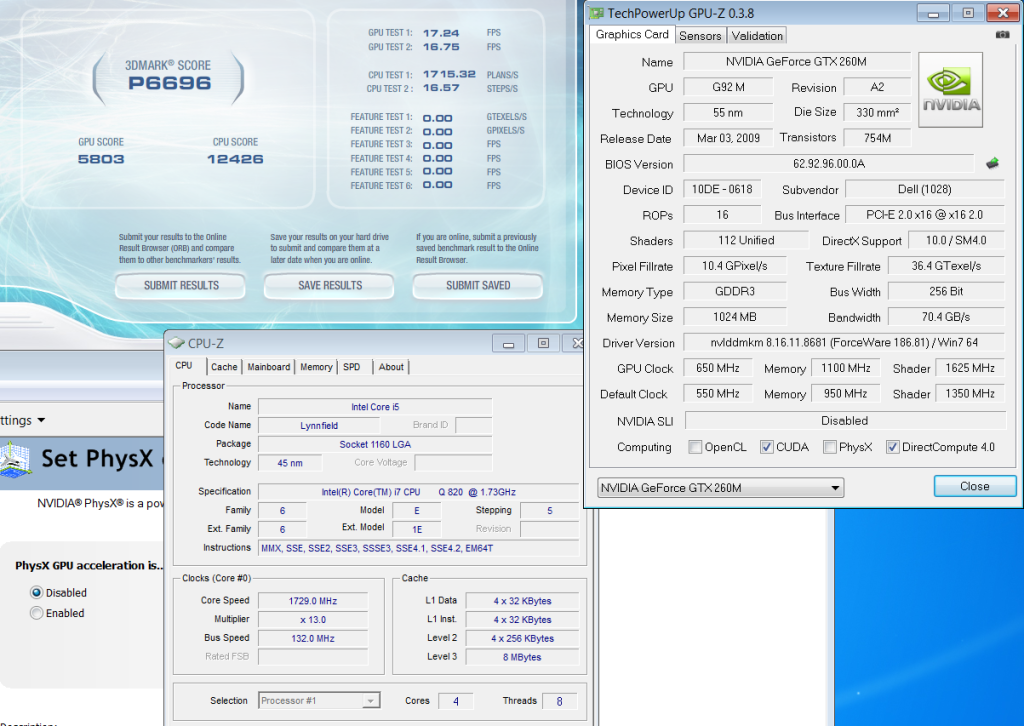Select the Graphics Card tab
Viewport: 1024px width, 726px height.
(632, 35)
